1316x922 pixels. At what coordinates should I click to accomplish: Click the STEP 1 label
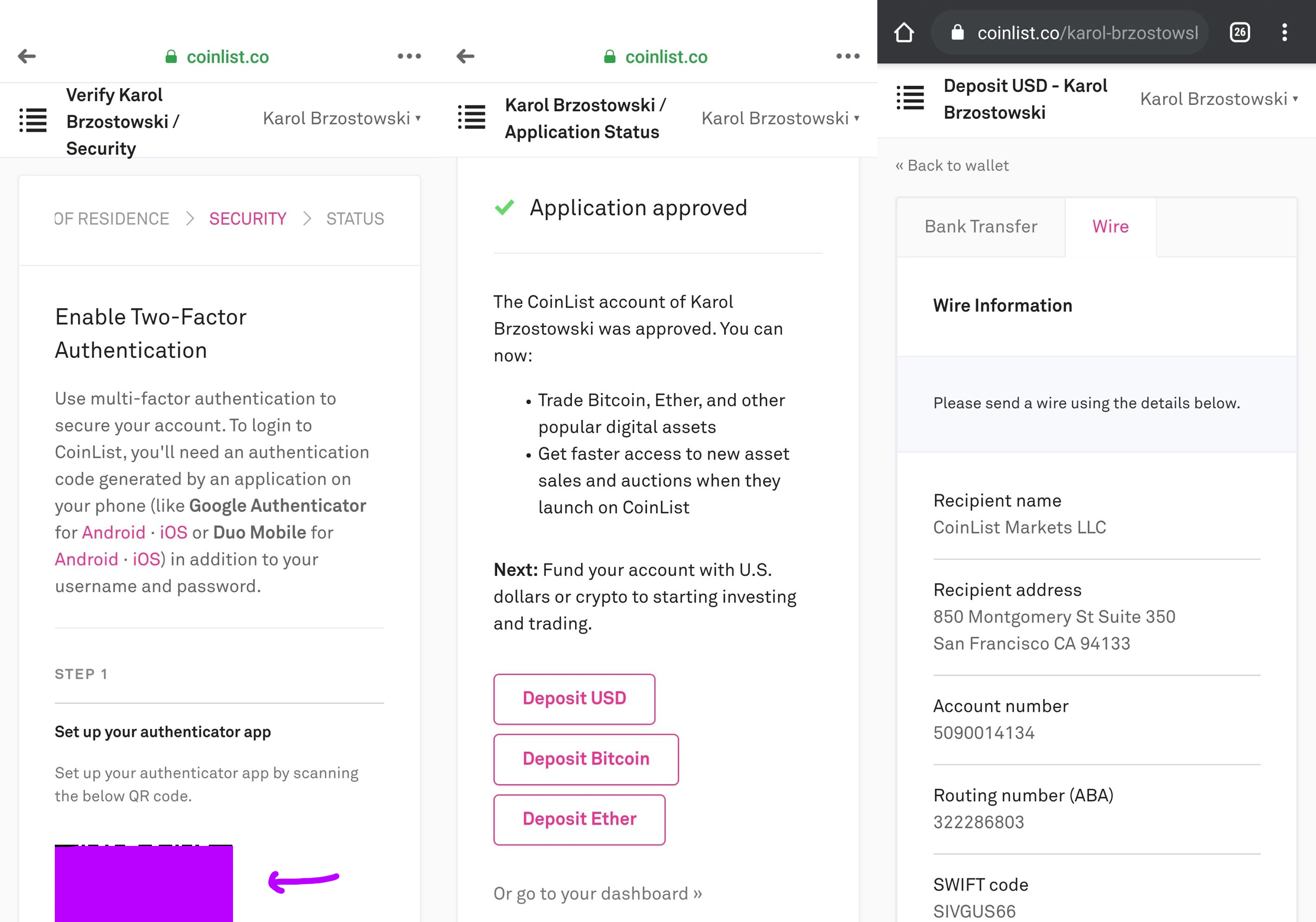(81, 674)
